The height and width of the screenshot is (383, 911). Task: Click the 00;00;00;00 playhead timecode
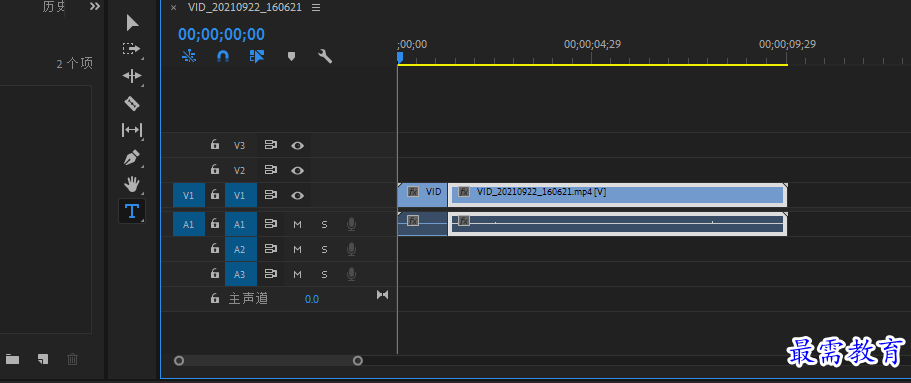coord(221,34)
